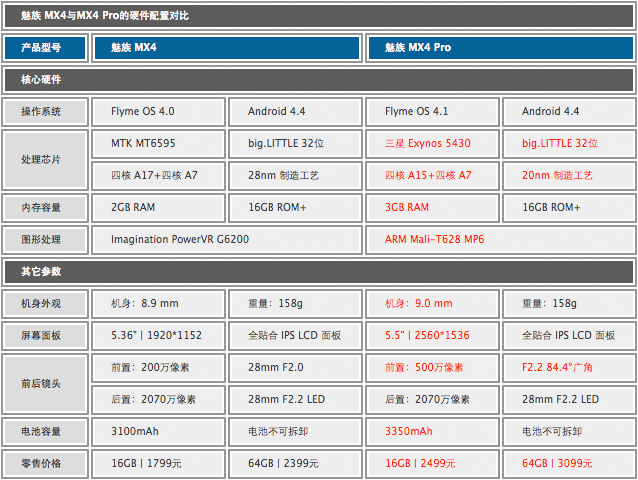Click 16GB ROM+ beside 3GB RAM
This screenshot has height=480, width=638.
click(569, 207)
